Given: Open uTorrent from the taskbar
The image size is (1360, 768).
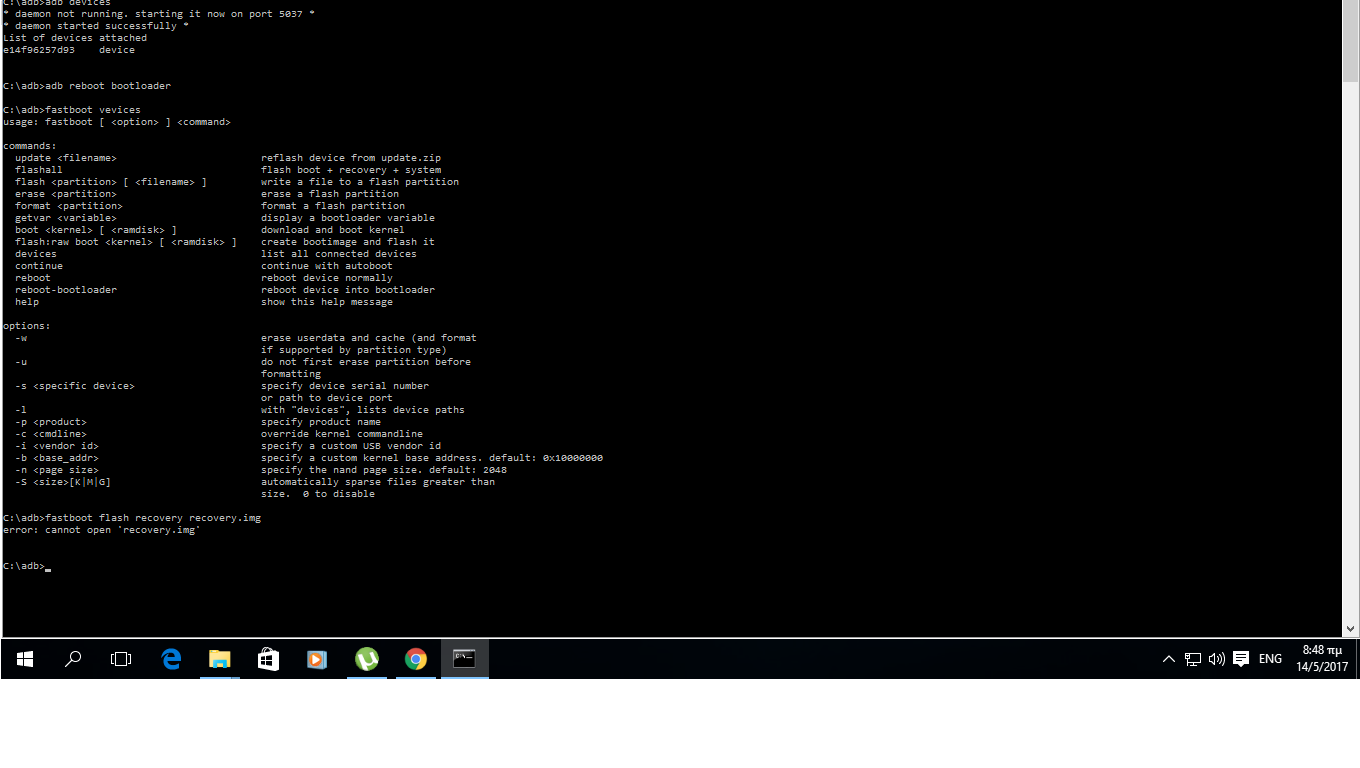Looking at the screenshot, I should coord(367,659).
